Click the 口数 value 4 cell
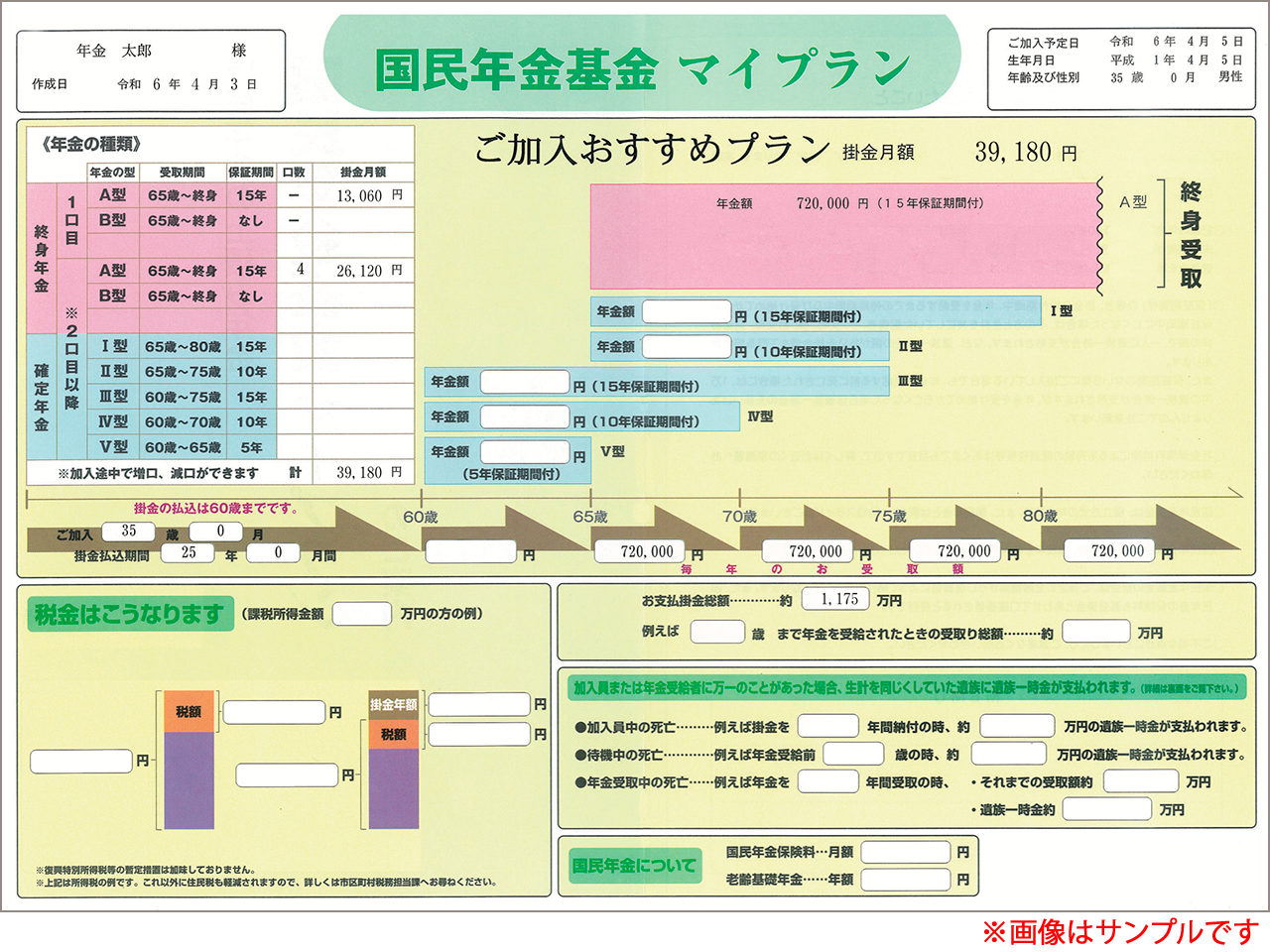This screenshot has width=1270, height=952. tap(296, 270)
